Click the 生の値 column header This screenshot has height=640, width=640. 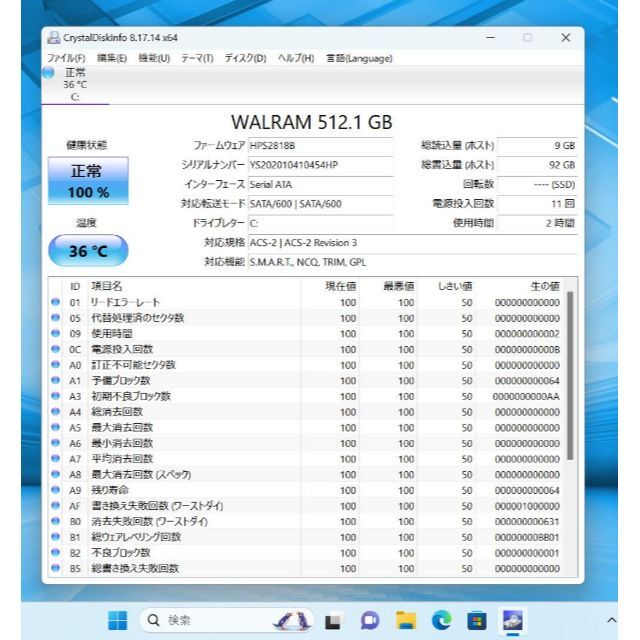(x=522, y=286)
